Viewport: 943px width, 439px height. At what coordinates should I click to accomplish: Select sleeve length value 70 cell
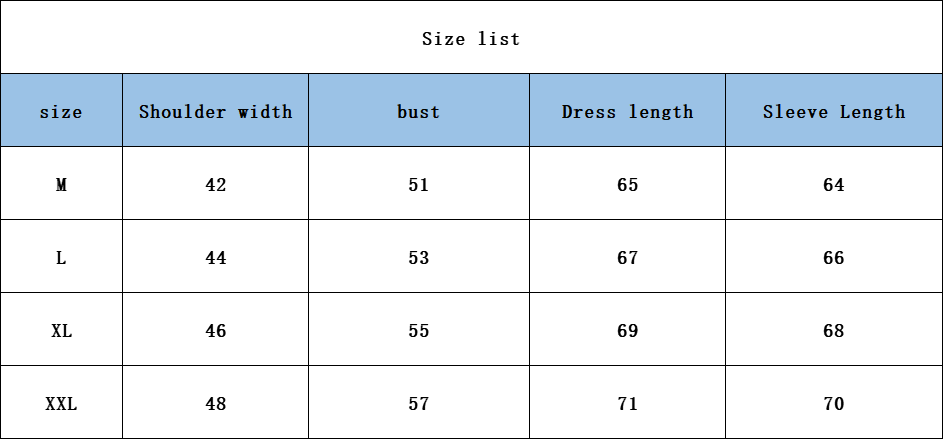(833, 403)
